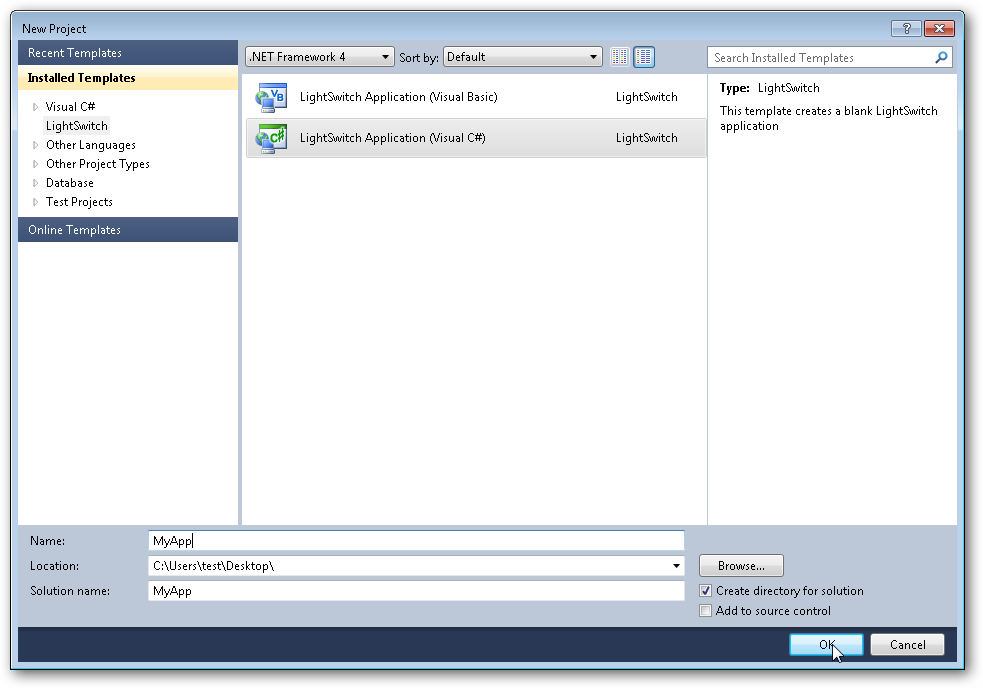Switch to medium icons list view
Viewport: 983px width, 688px height.
click(x=644, y=57)
